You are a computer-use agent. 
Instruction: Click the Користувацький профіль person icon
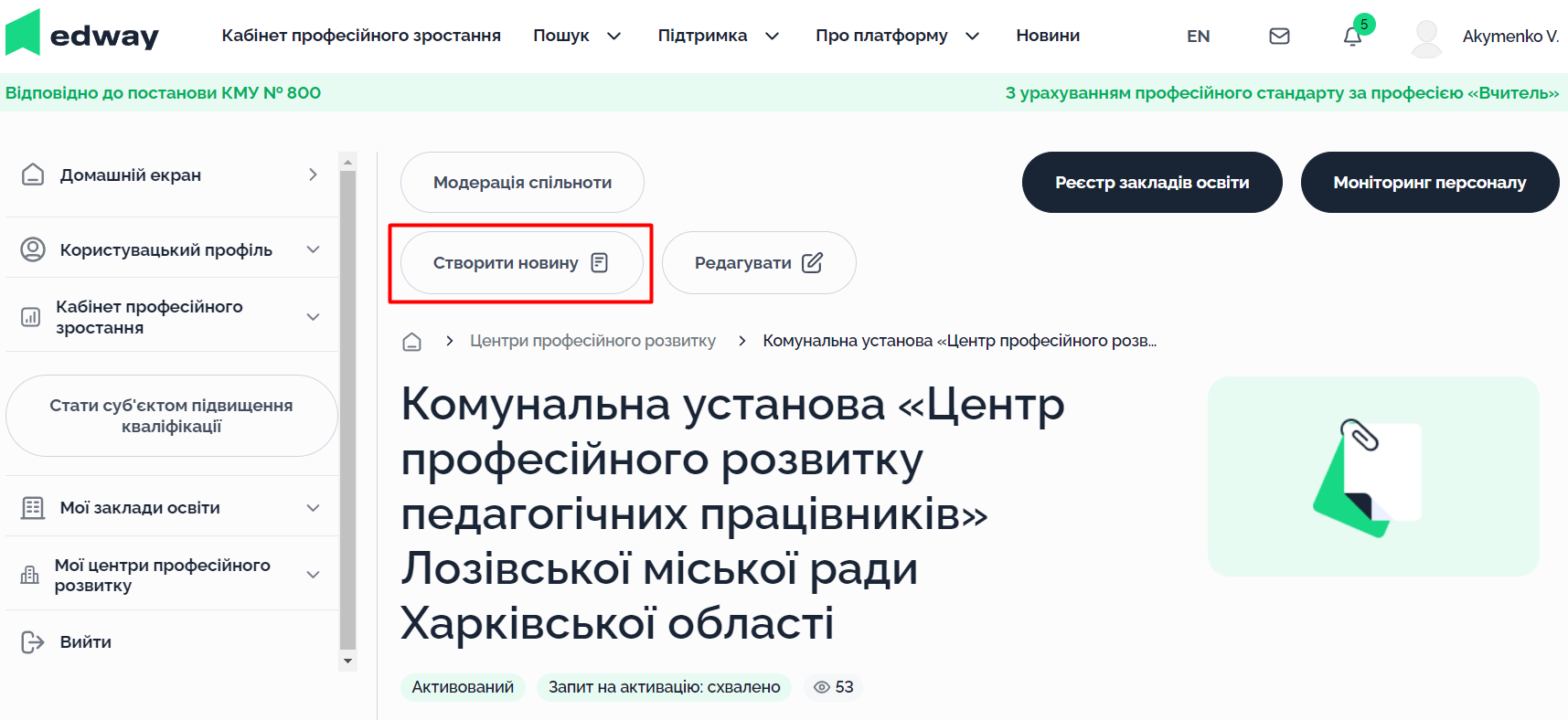(x=33, y=249)
